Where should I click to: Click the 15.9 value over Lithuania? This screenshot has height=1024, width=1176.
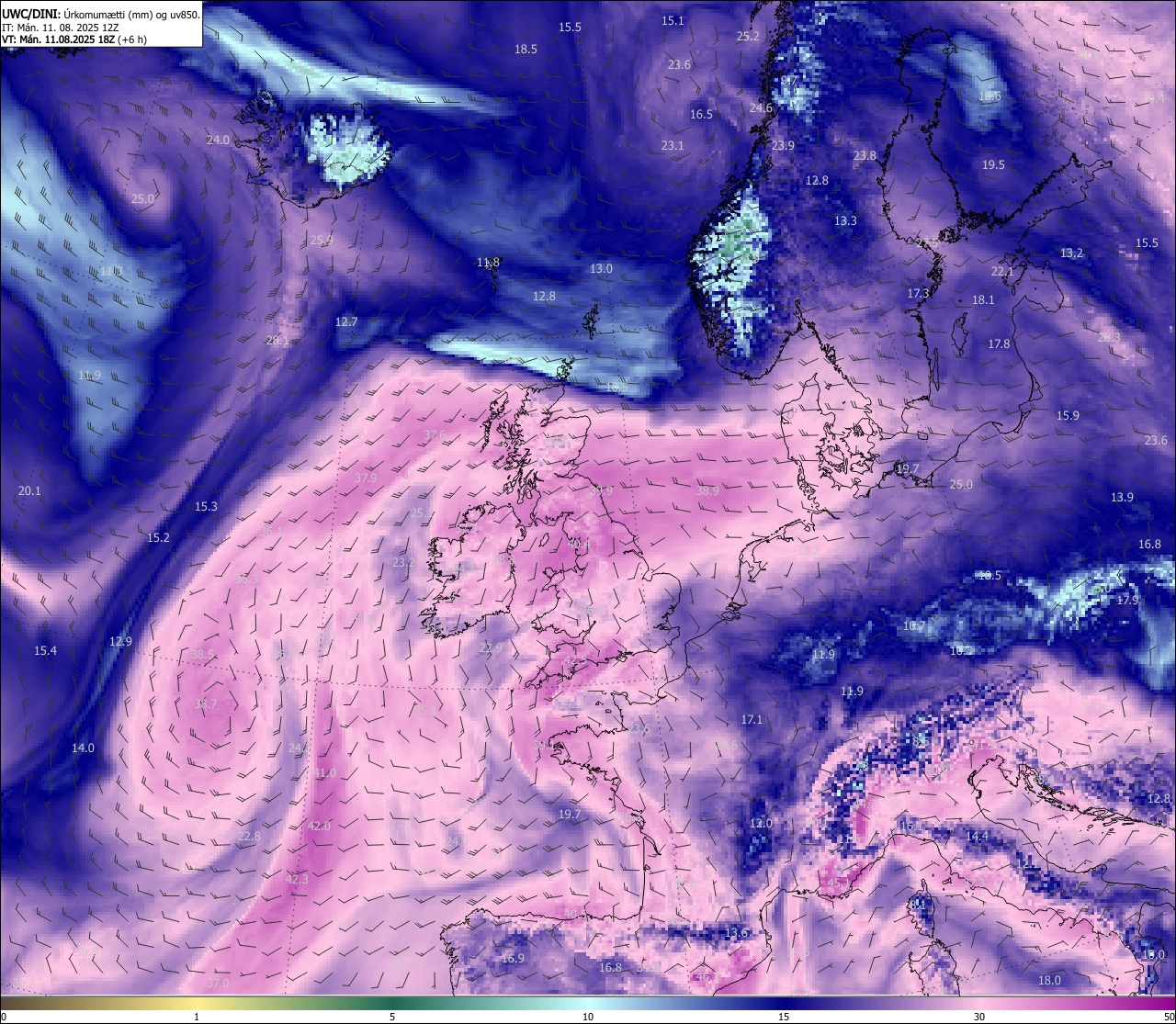point(1068,416)
